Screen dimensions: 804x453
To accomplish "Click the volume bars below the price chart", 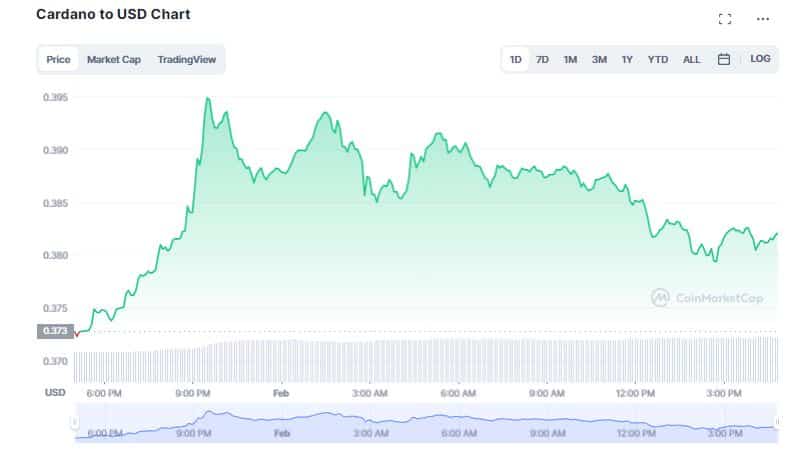I will pos(426,361).
